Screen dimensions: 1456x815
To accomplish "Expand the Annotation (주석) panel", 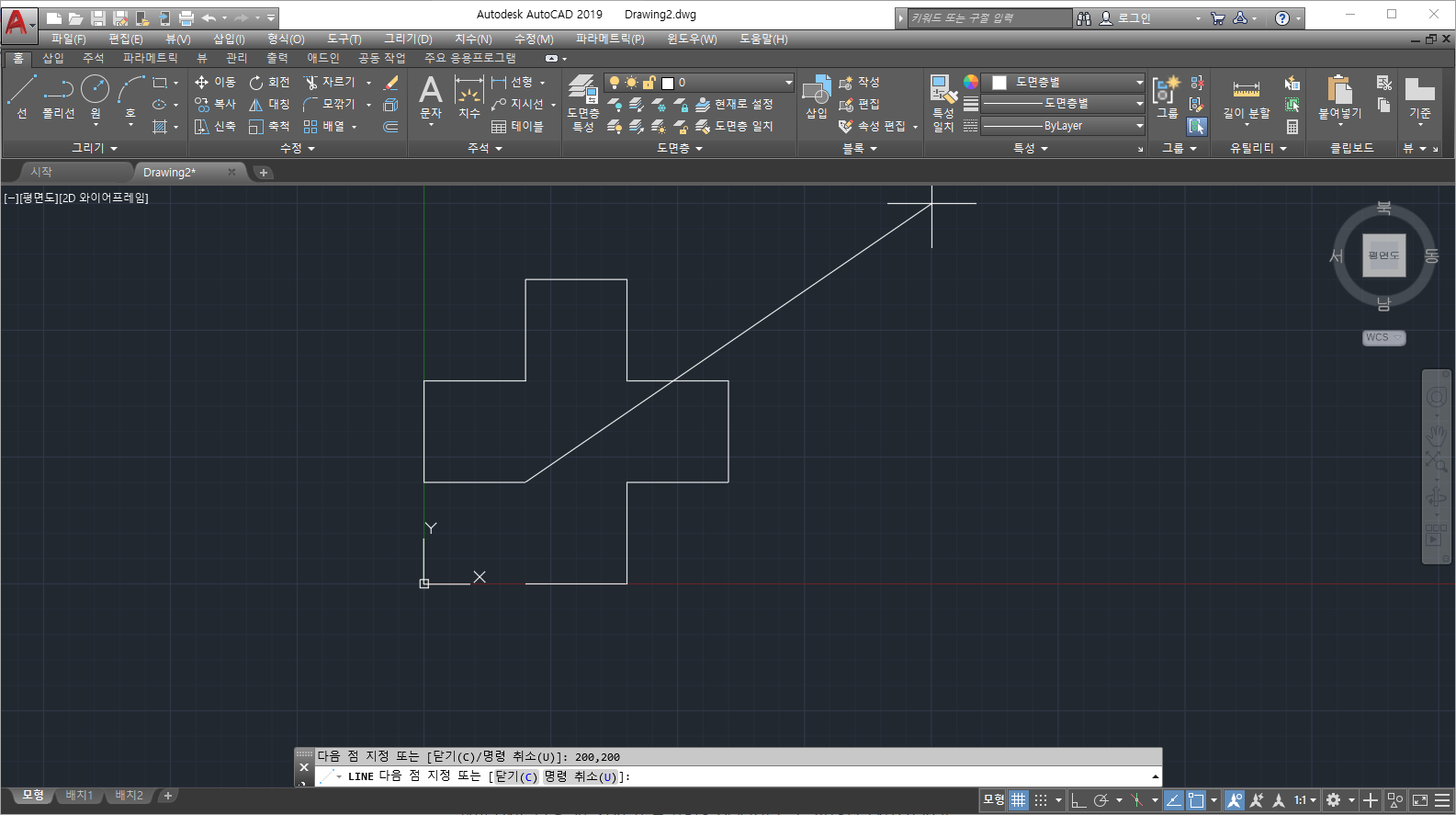I will [x=485, y=148].
